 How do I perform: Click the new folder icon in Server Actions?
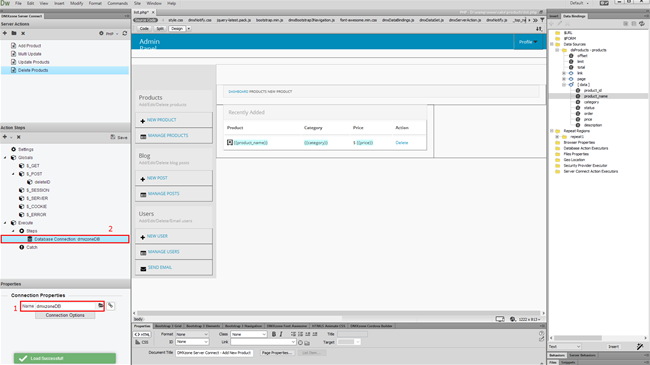tap(14, 33)
